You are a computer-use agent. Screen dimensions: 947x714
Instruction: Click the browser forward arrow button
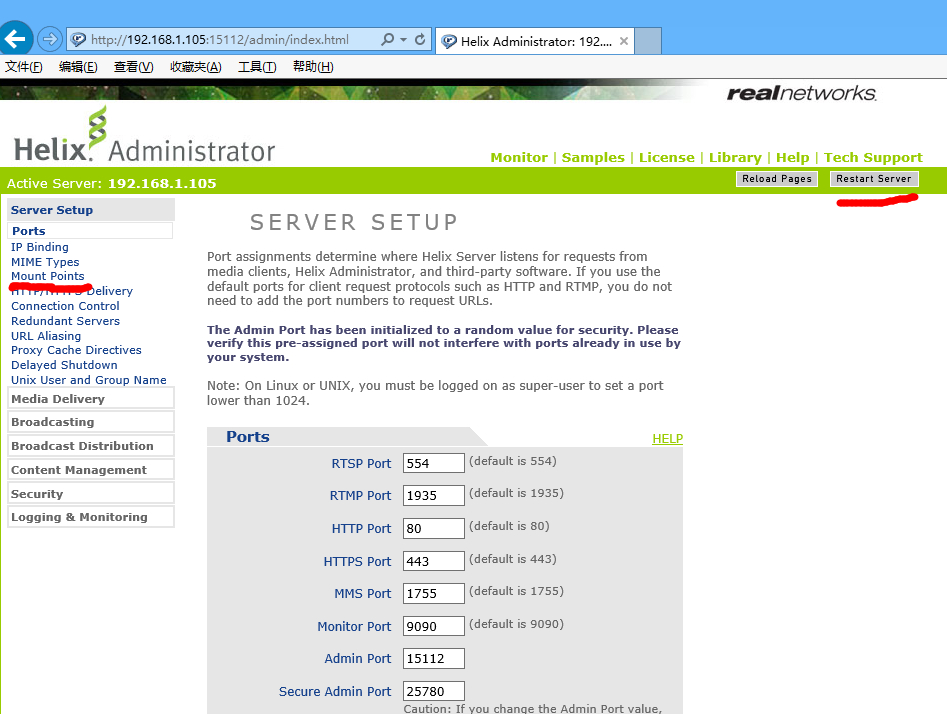50,40
